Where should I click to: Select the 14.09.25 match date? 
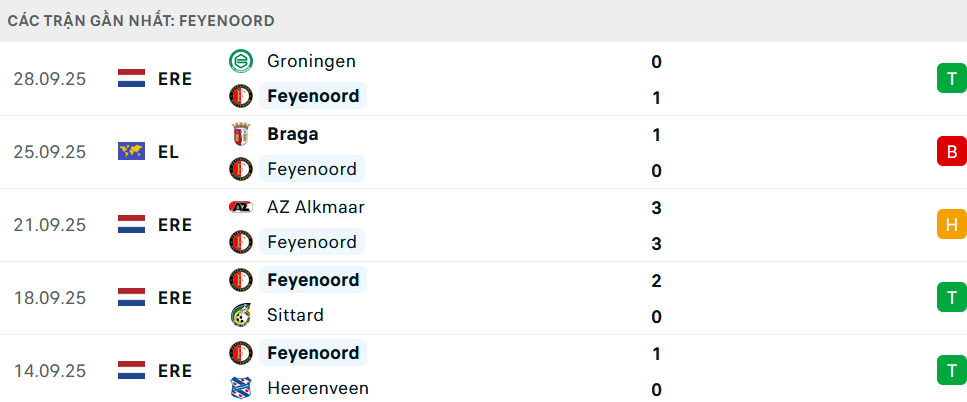(x=50, y=371)
